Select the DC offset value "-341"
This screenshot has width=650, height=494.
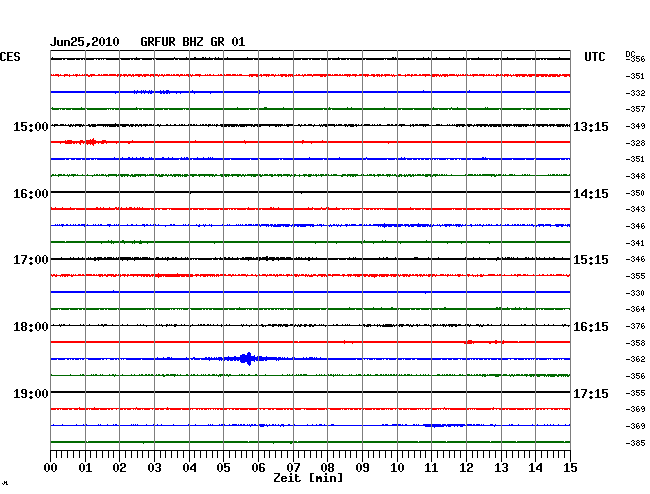point(635,243)
